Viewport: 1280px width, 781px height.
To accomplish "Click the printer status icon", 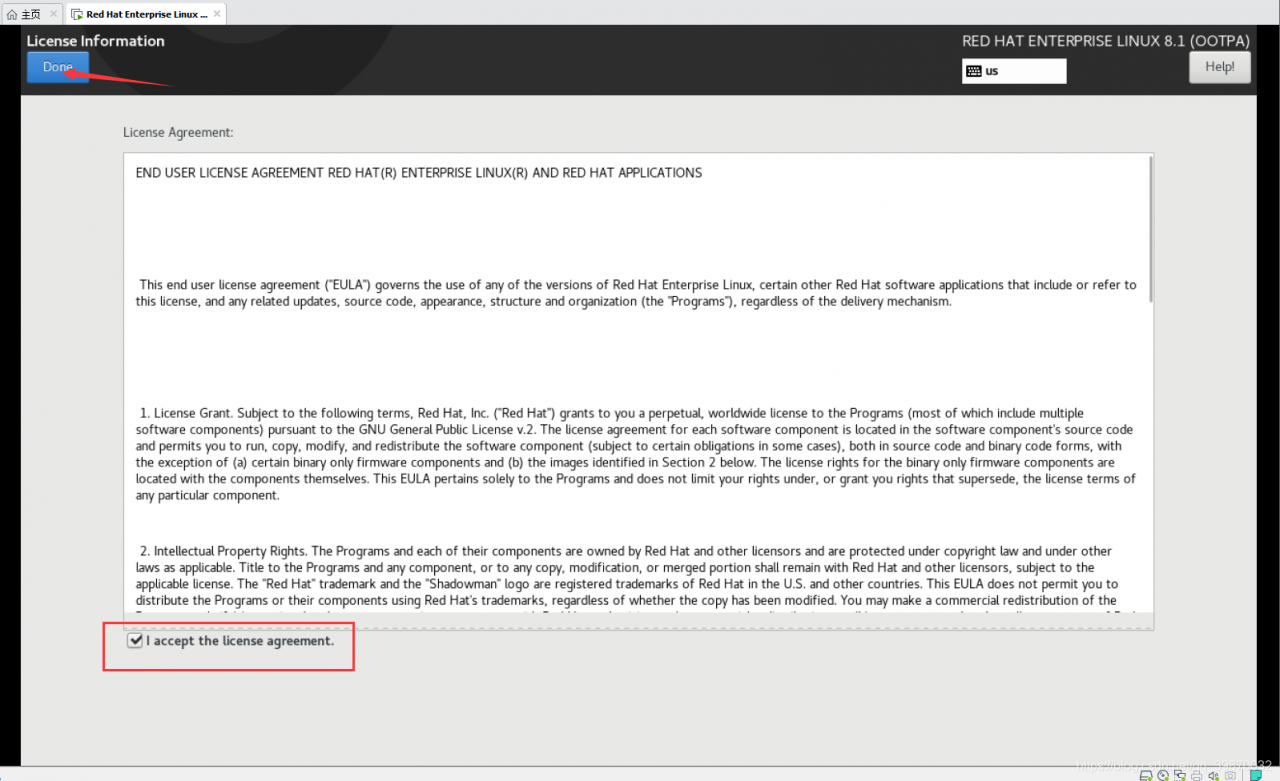I will point(1195,775).
